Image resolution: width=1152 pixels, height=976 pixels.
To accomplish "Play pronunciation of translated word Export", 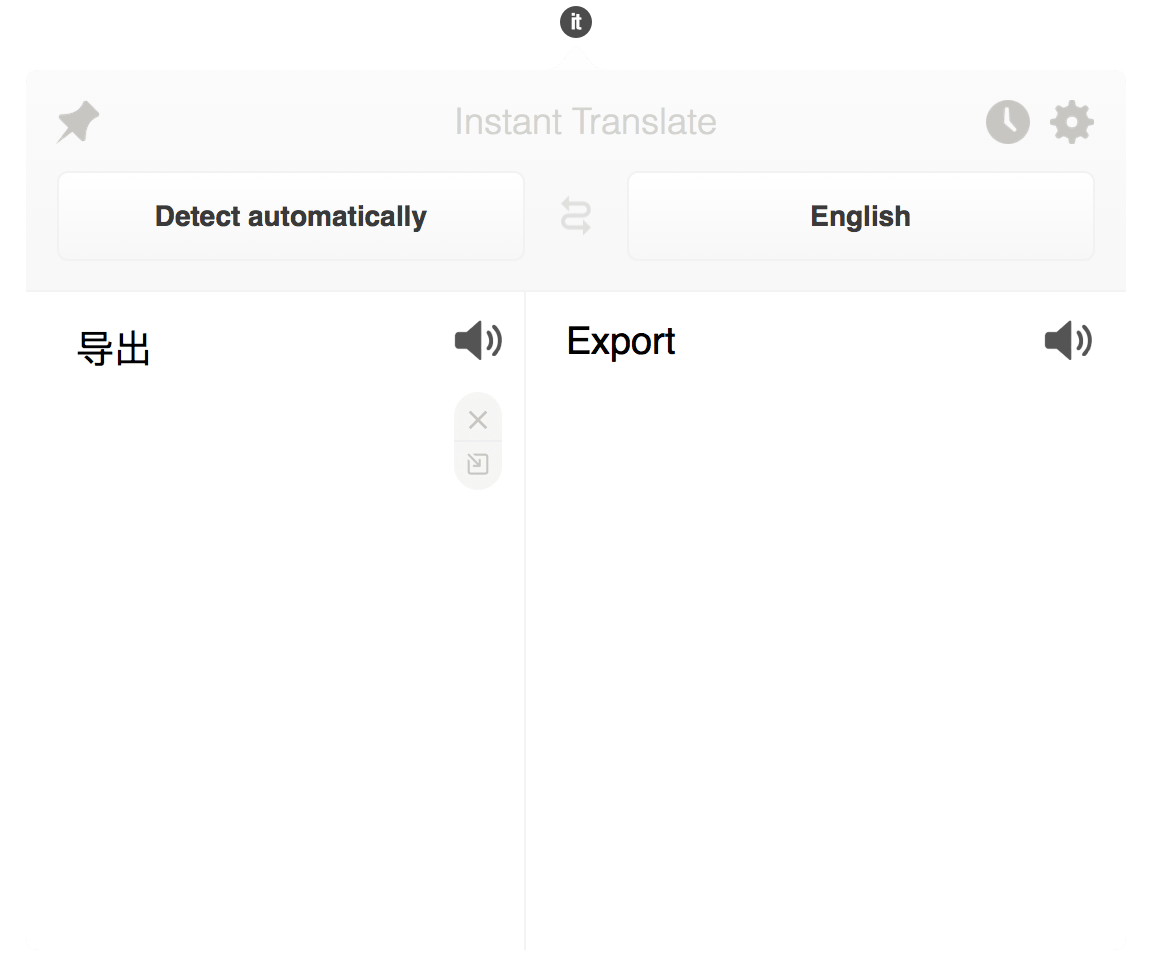I will click(x=1068, y=340).
